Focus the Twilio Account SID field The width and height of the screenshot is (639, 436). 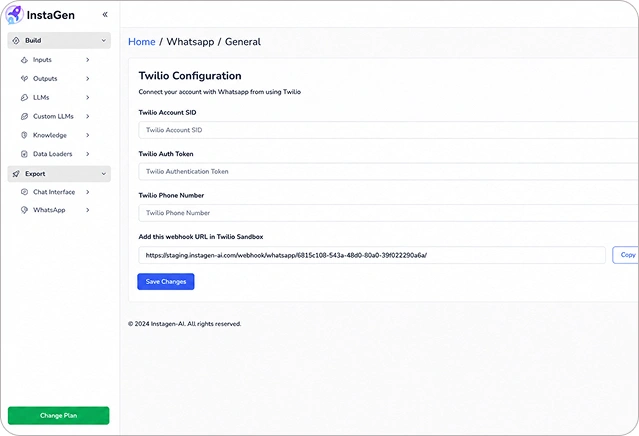[388, 130]
